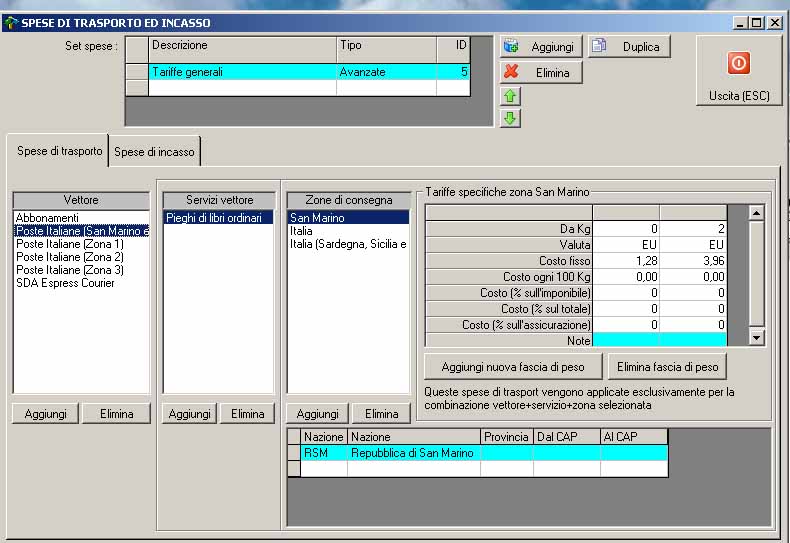Move set down with green down arrow
790x543 pixels.
(510, 118)
